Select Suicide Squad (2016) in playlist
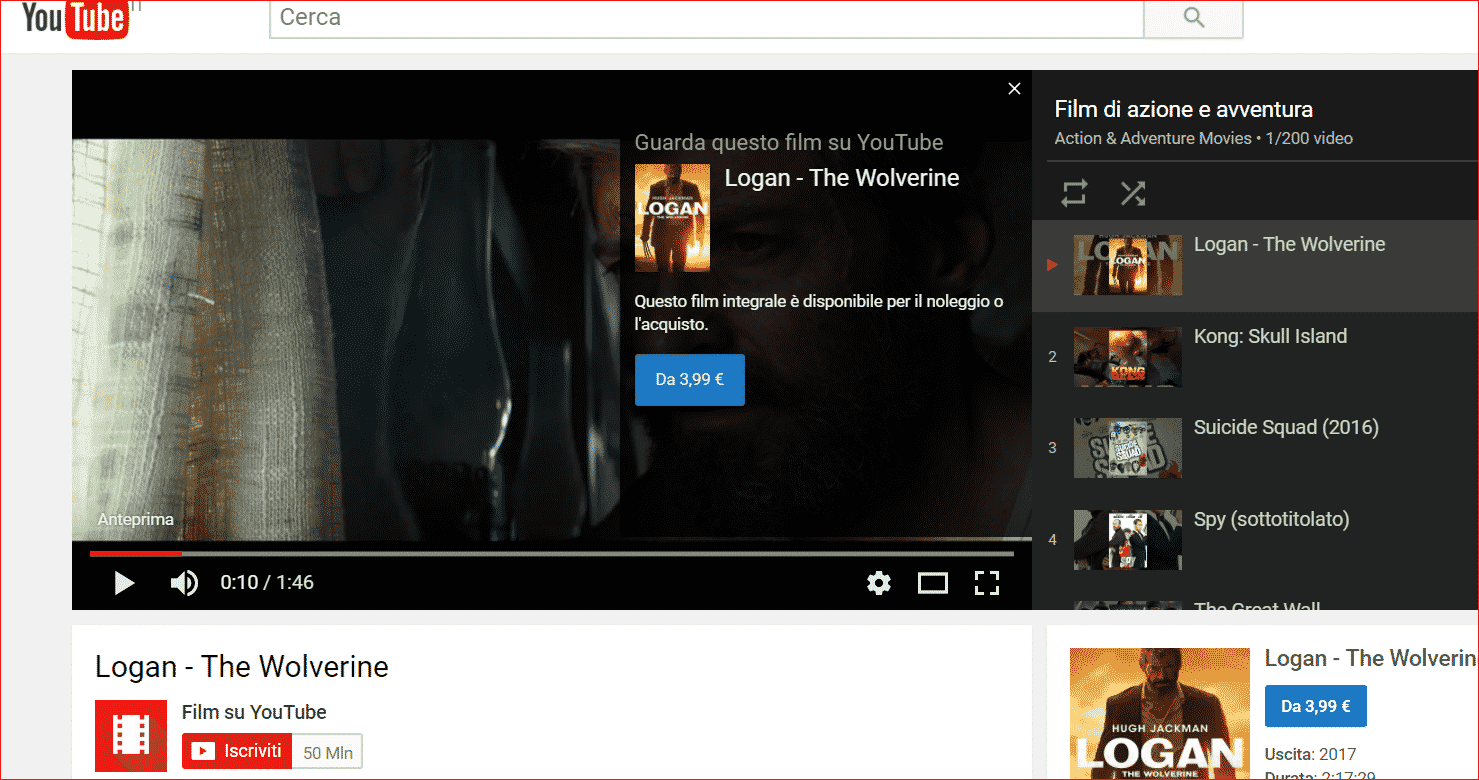The height and width of the screenshot is (780, 1479). pos(1256,449)
